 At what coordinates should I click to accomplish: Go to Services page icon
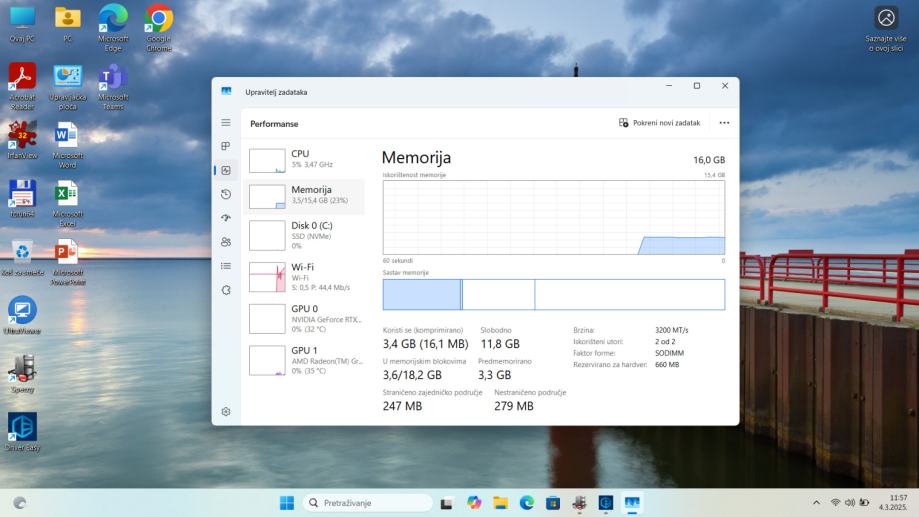(x=226, y=290)
